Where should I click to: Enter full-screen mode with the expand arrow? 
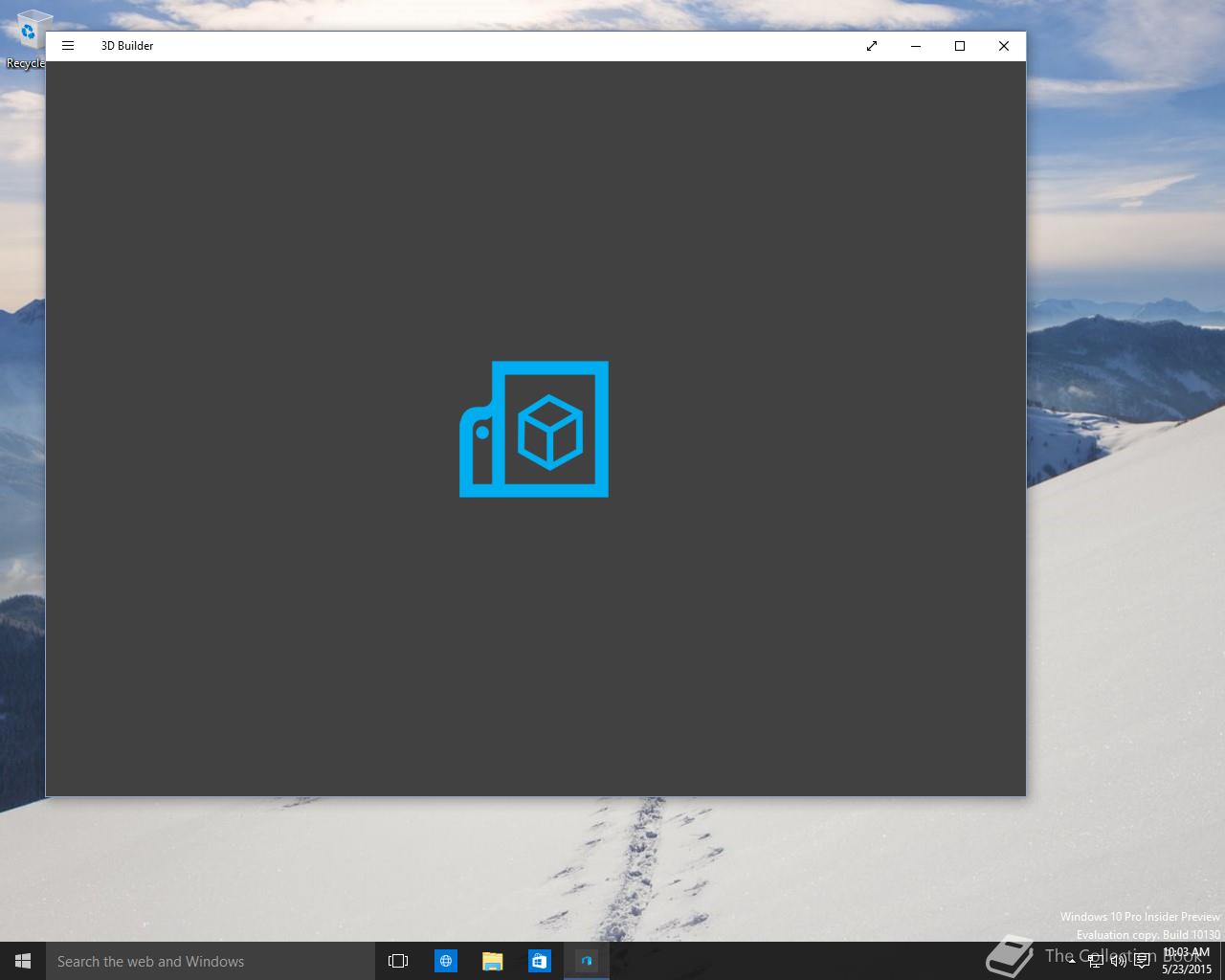(x=872, y=46)
